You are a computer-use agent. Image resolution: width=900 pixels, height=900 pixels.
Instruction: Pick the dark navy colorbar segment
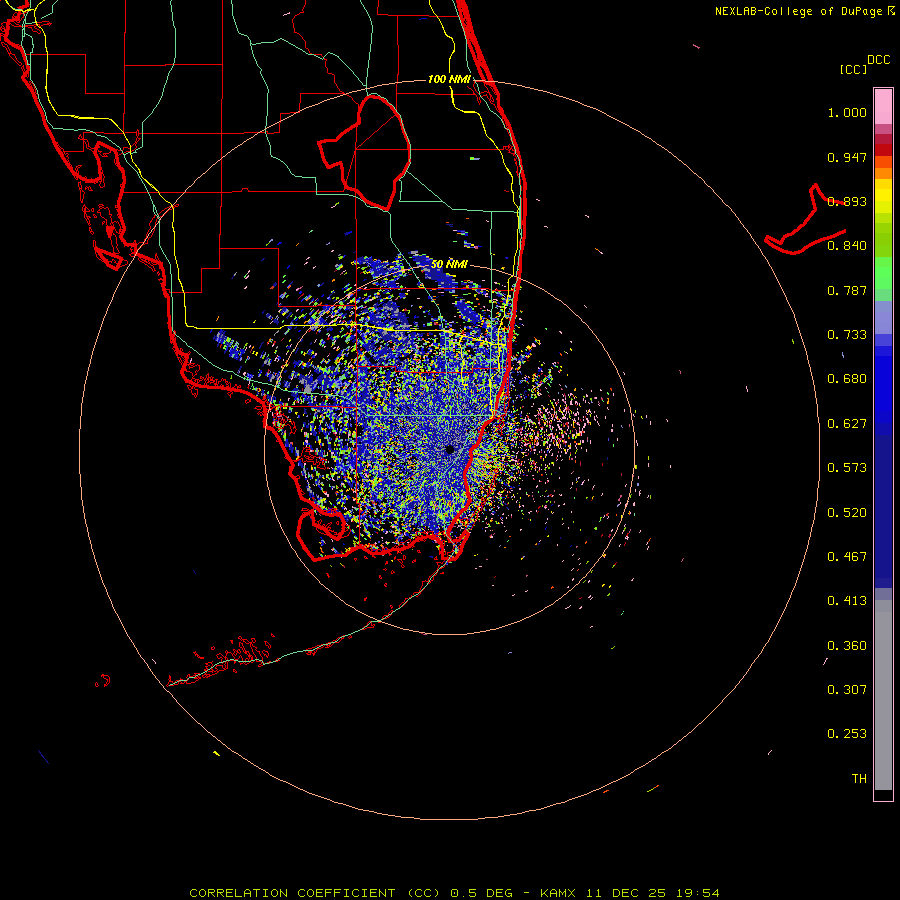pyautogui.click(x=883, y=505)
